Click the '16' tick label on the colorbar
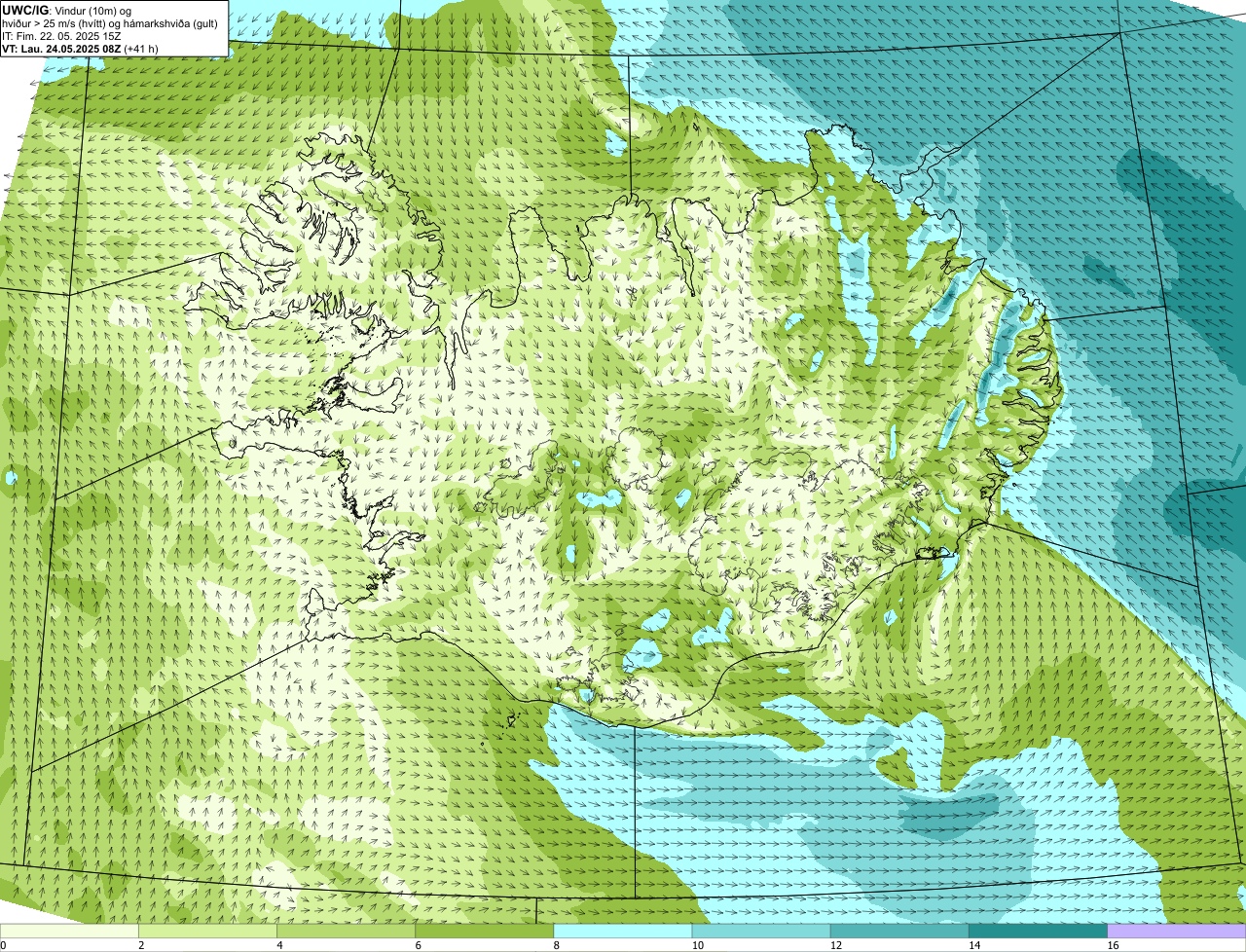 1112,945
